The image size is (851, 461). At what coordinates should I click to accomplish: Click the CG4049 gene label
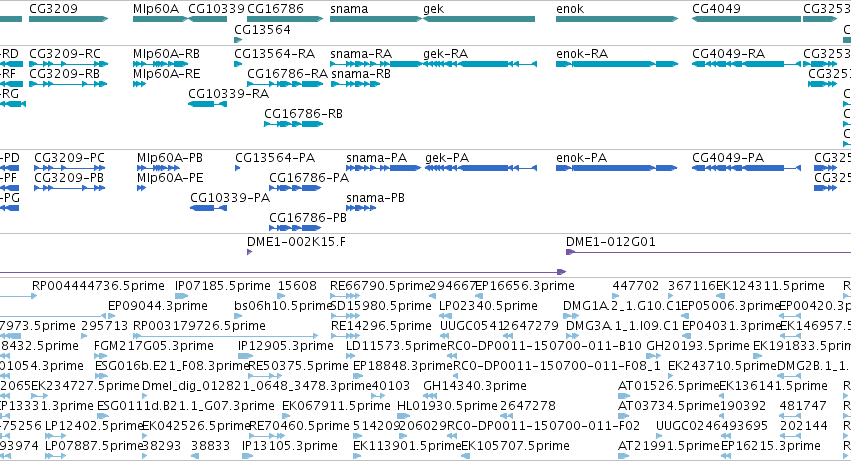coord(715,9)
